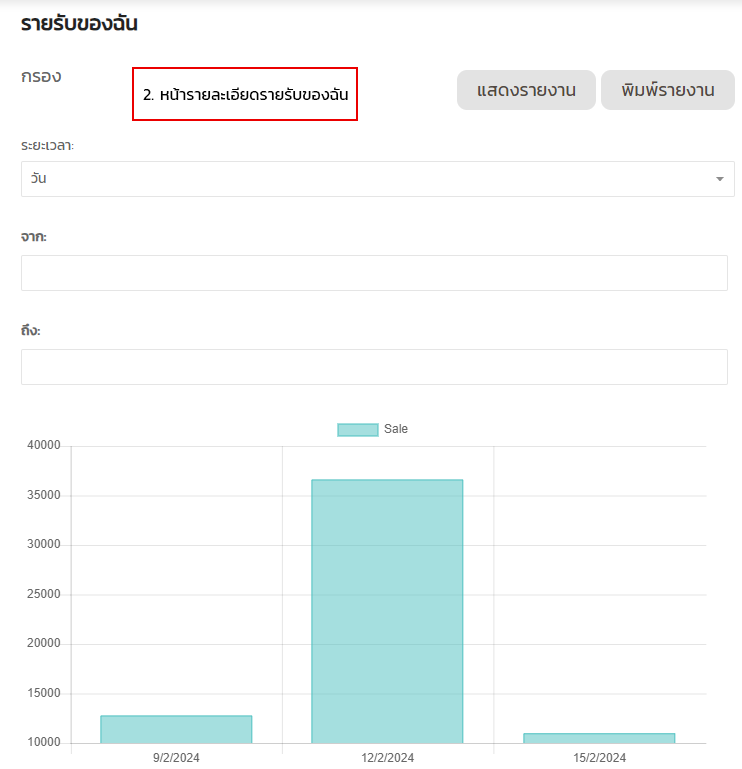The width and height of the screenshot is (742, 769).
Task: Click the 12/2/2024 x-axis label
Action: pos(387,758)
